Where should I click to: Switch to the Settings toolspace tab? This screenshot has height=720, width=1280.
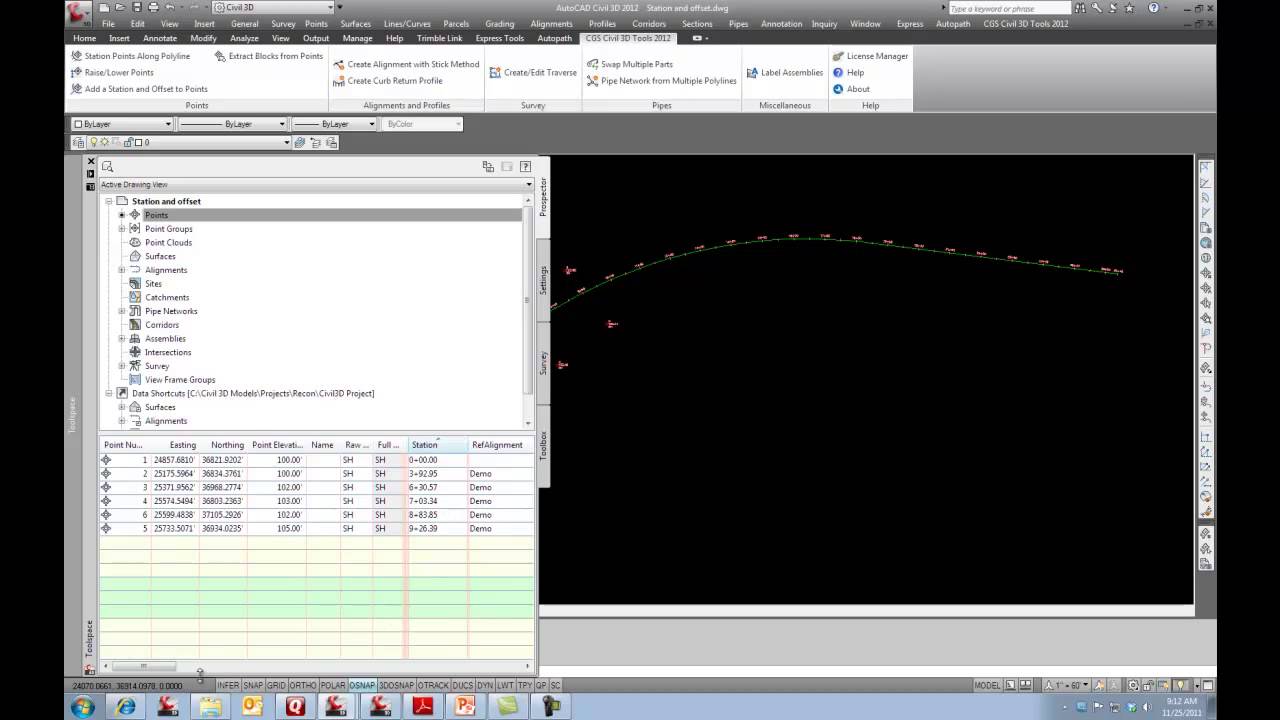pos(544,280)
